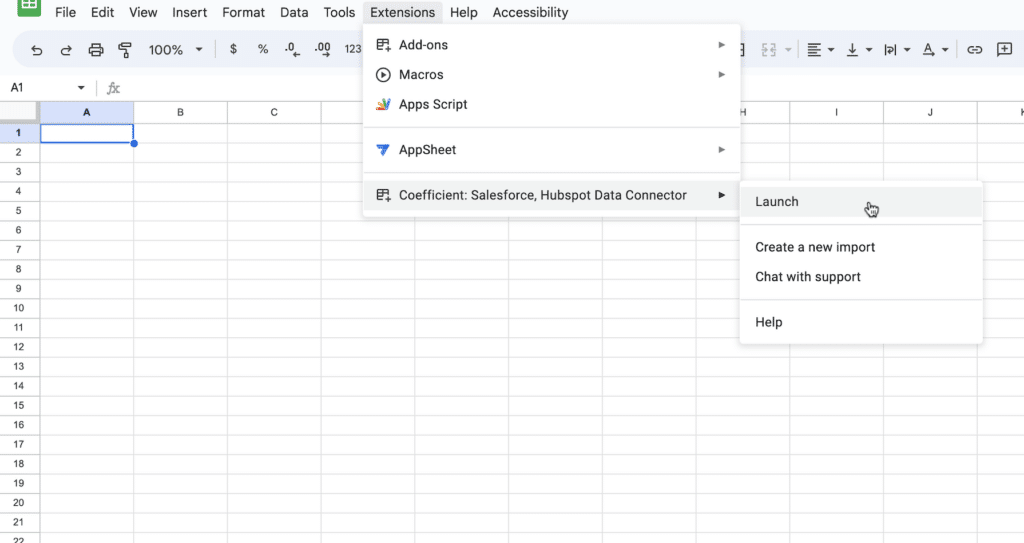The width and height of the screenshot is (1024, 543).
Task: Click the horizontal align icon
Action: click(x=814, y=50)
